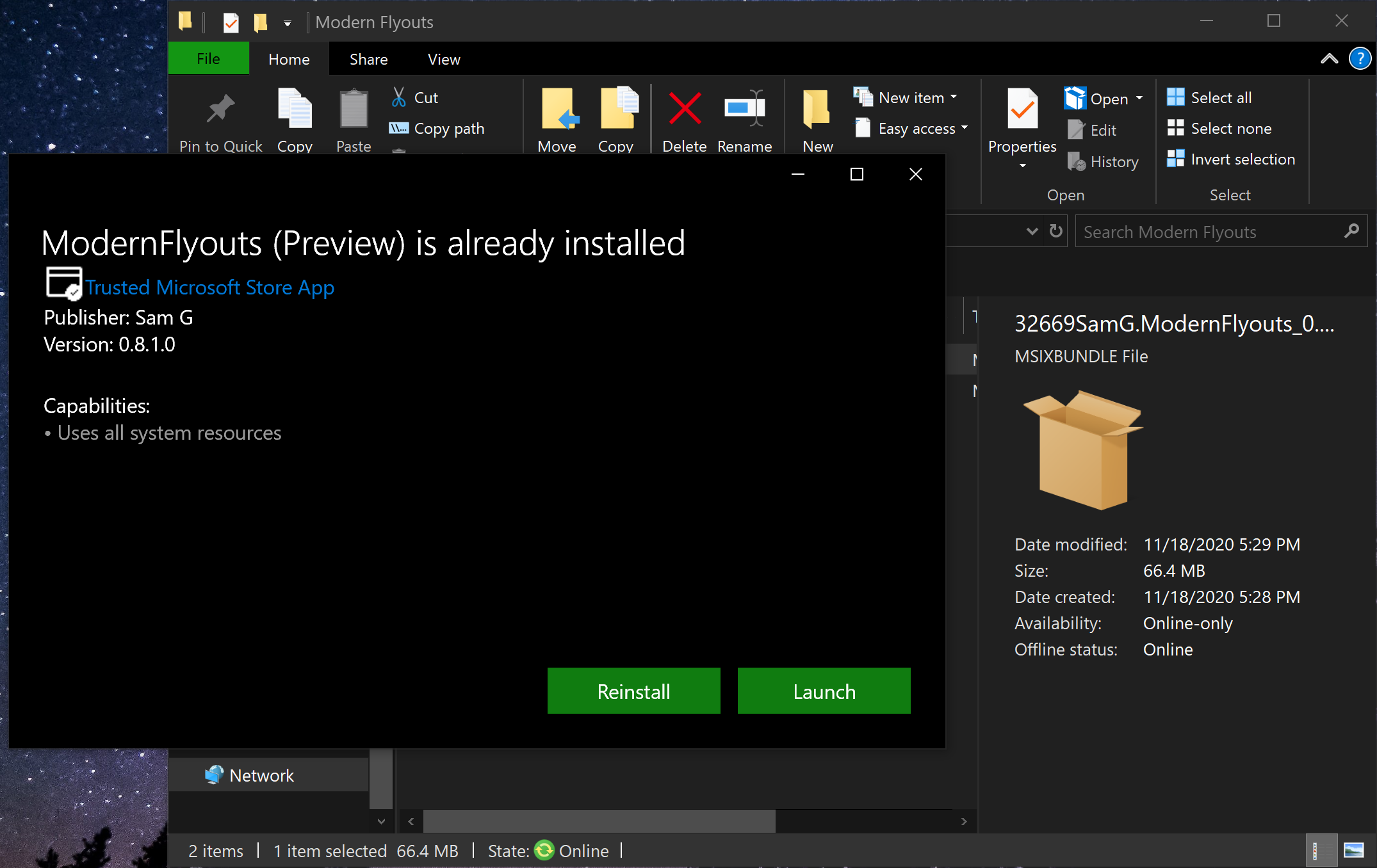Viewport: 1377px width, 868px height.
Task: Click the Paste clipboard icon
Action: point(354,108)
